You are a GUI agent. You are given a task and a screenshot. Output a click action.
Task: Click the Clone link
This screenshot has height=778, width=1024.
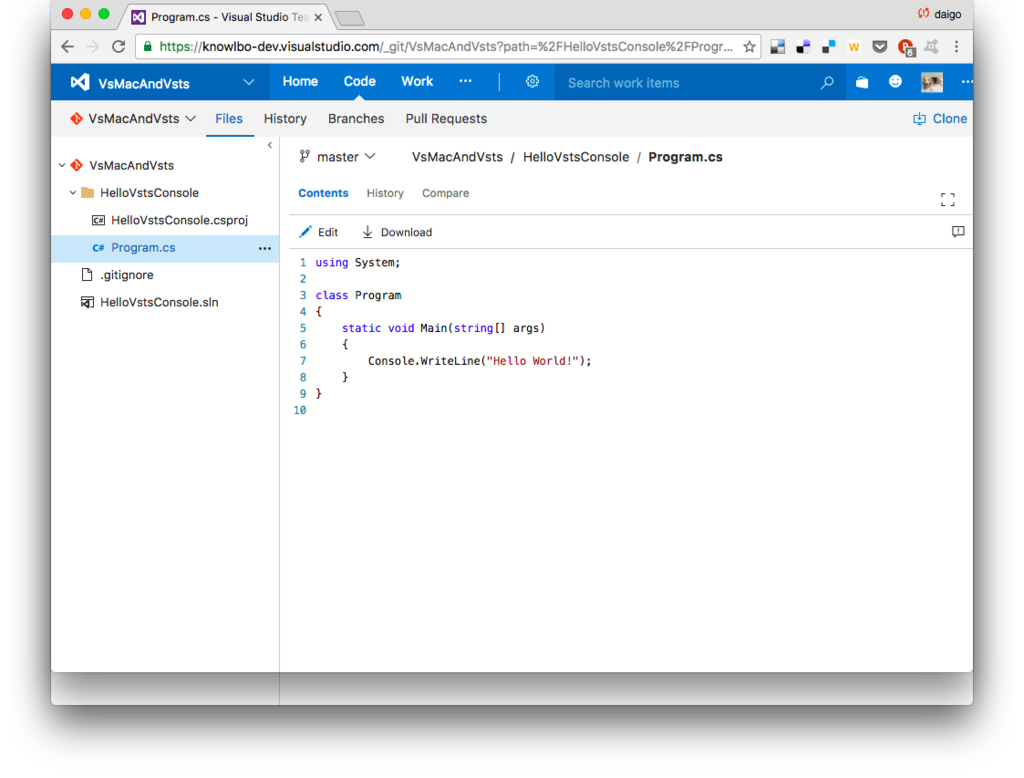(950, 119)
